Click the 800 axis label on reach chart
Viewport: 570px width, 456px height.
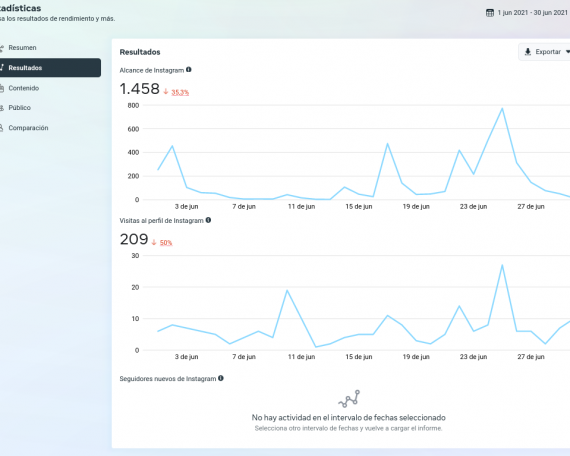click(x=133, y=105)
